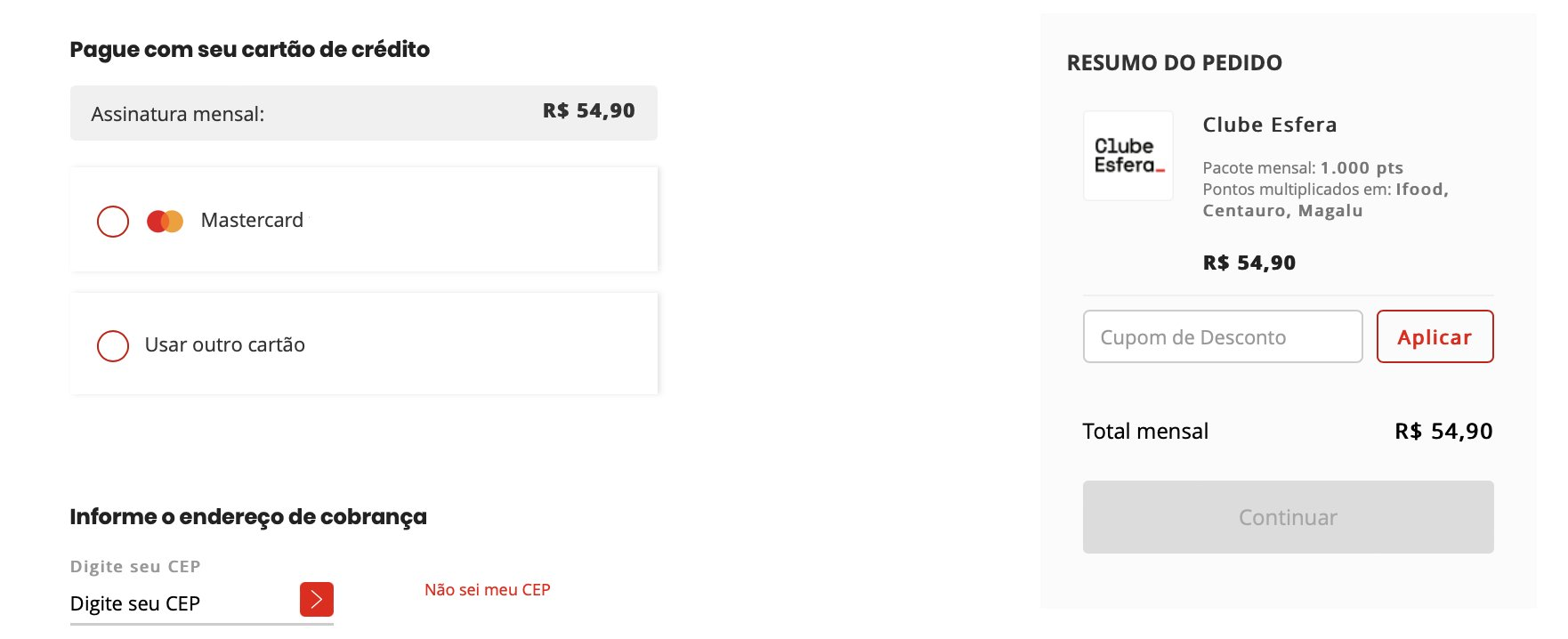
Task: Focus the 'Digite seu CEP' input
Action: click(x=184, y=603)
